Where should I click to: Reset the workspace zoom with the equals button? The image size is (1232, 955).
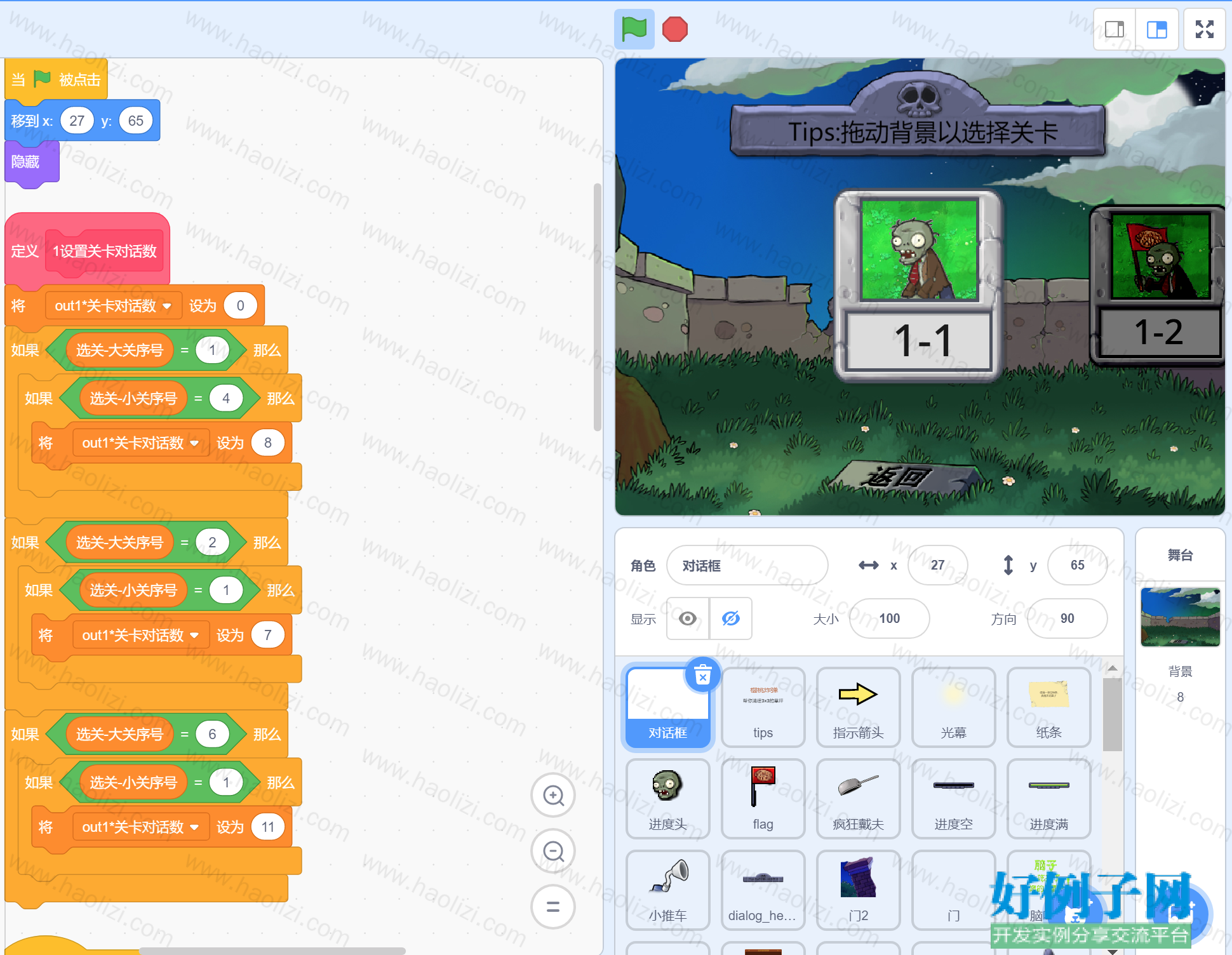click(553, 907)
